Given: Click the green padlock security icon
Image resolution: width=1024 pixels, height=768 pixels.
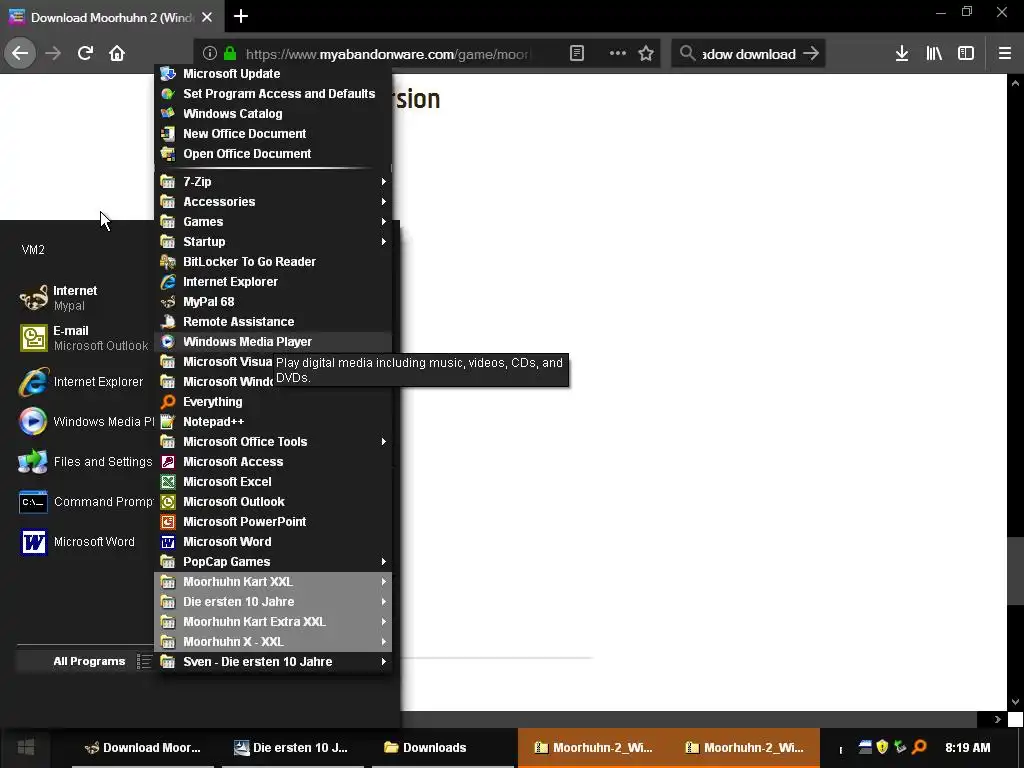Looking at the screenshot, I should pyautogui.click(x=230, y=53).
